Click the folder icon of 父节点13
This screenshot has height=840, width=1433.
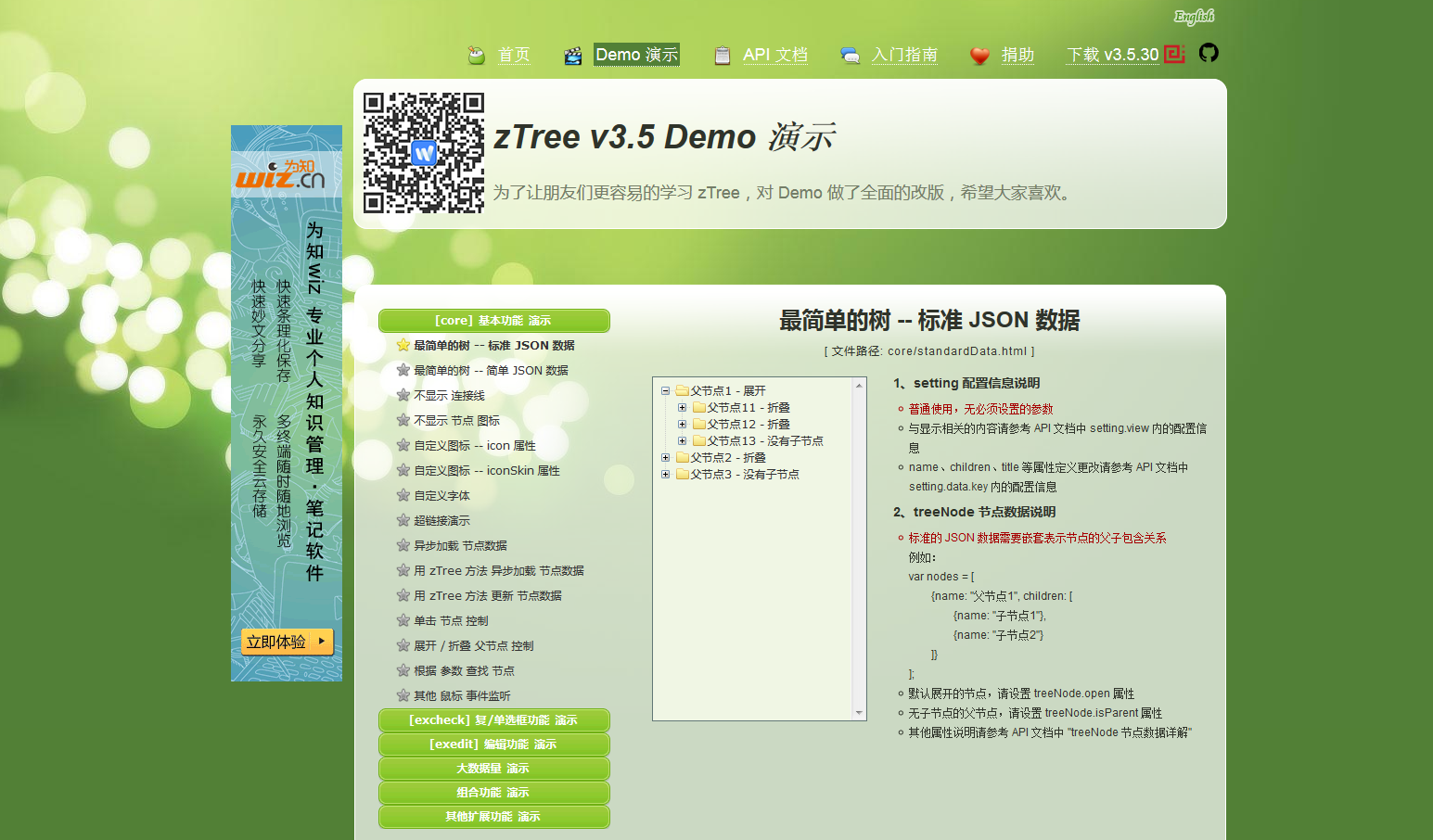pyautogui.click(x=699, y=441)
